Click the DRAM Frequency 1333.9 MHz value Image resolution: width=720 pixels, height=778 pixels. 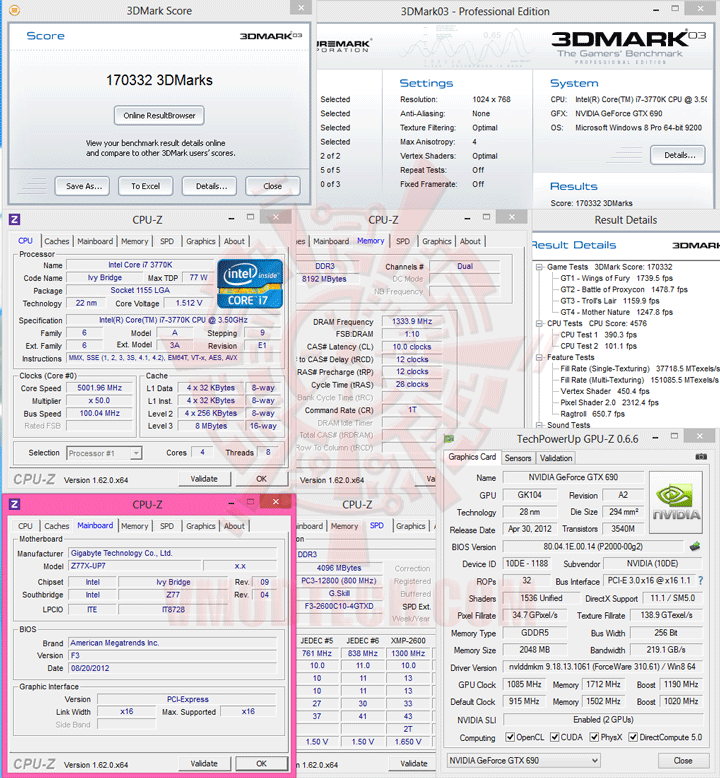click(x=412, y=322)
